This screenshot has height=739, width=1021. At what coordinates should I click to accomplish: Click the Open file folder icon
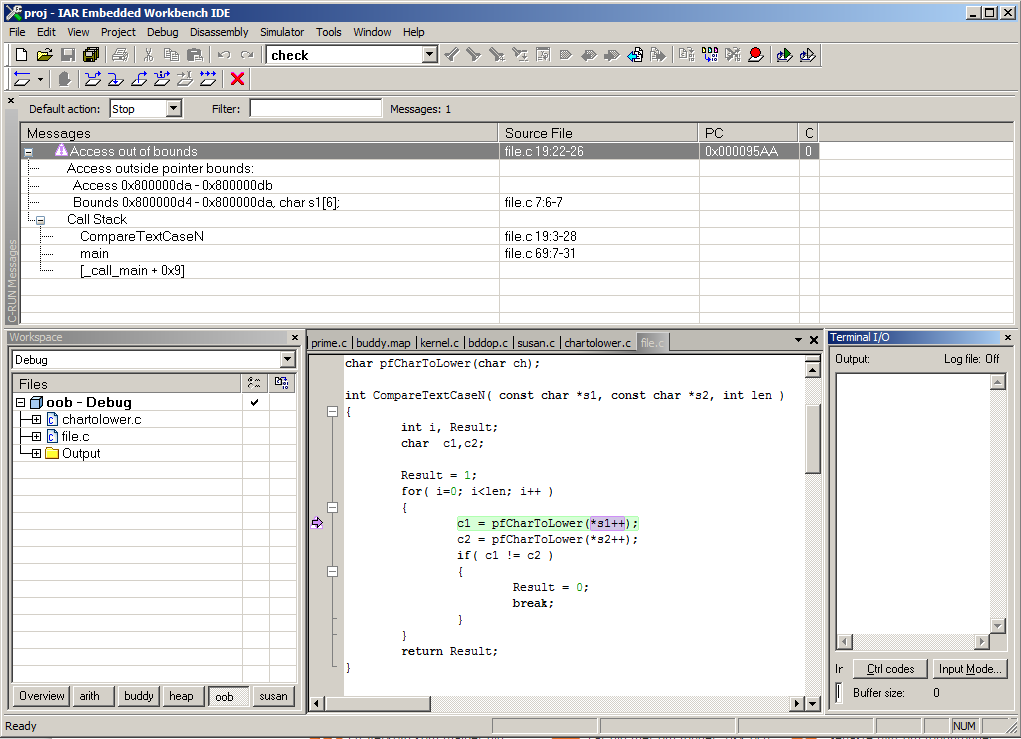(44, 55)
